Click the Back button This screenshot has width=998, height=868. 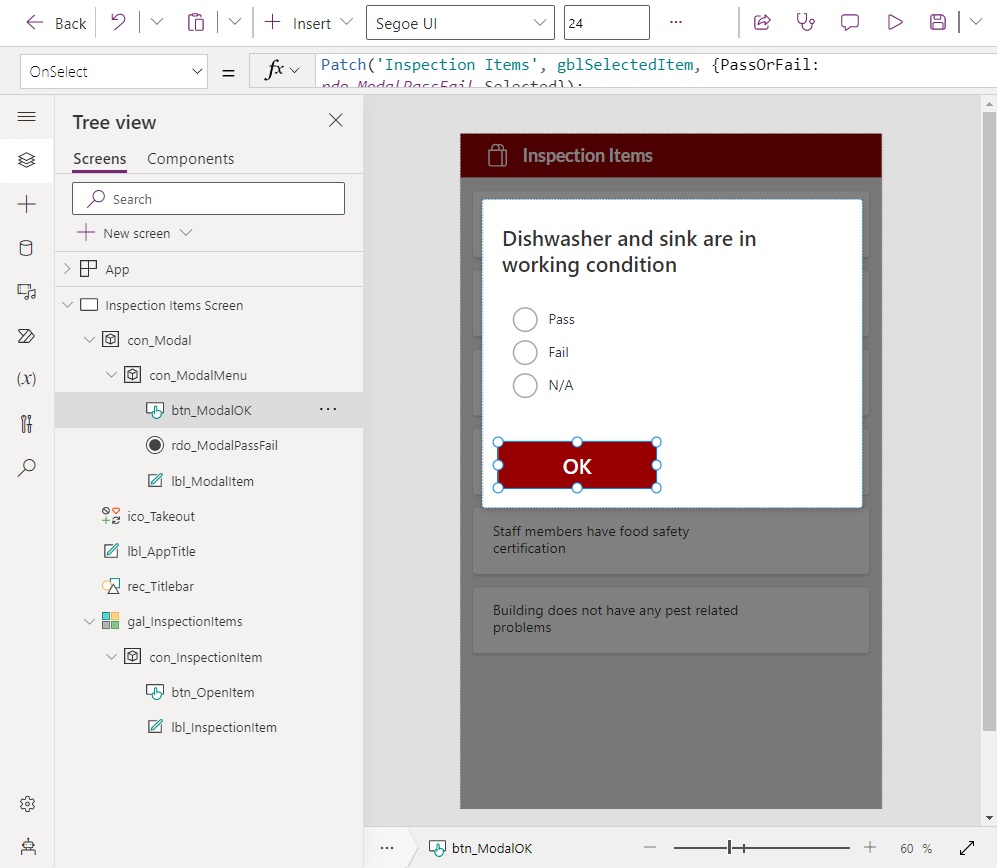pyautogui.click(x=56, y=24)
